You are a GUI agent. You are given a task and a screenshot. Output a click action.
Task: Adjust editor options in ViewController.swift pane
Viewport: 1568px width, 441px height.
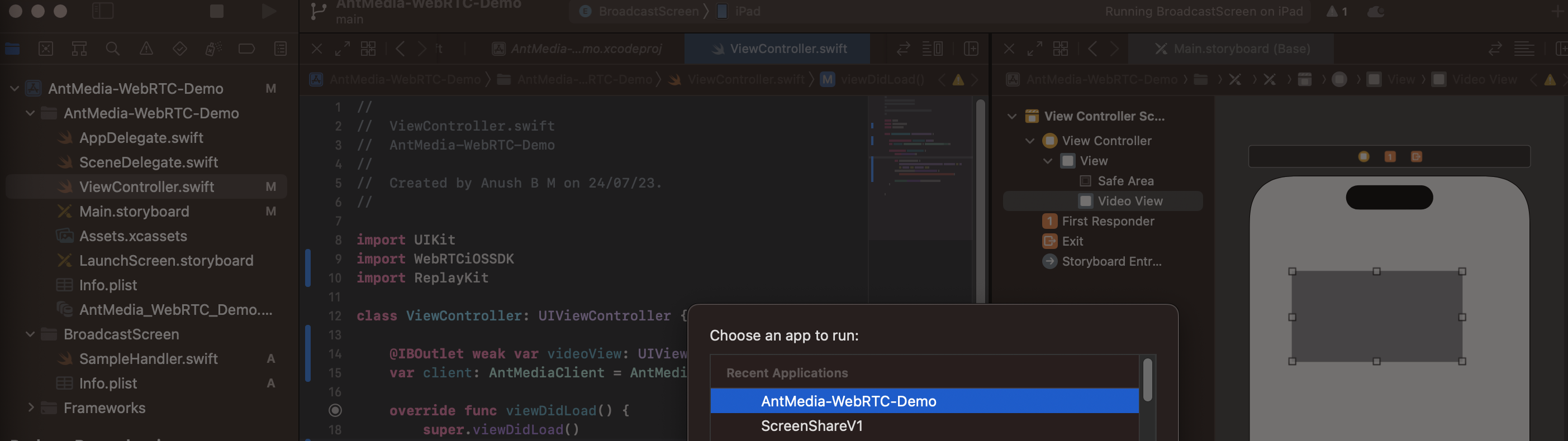click(933, 49)
